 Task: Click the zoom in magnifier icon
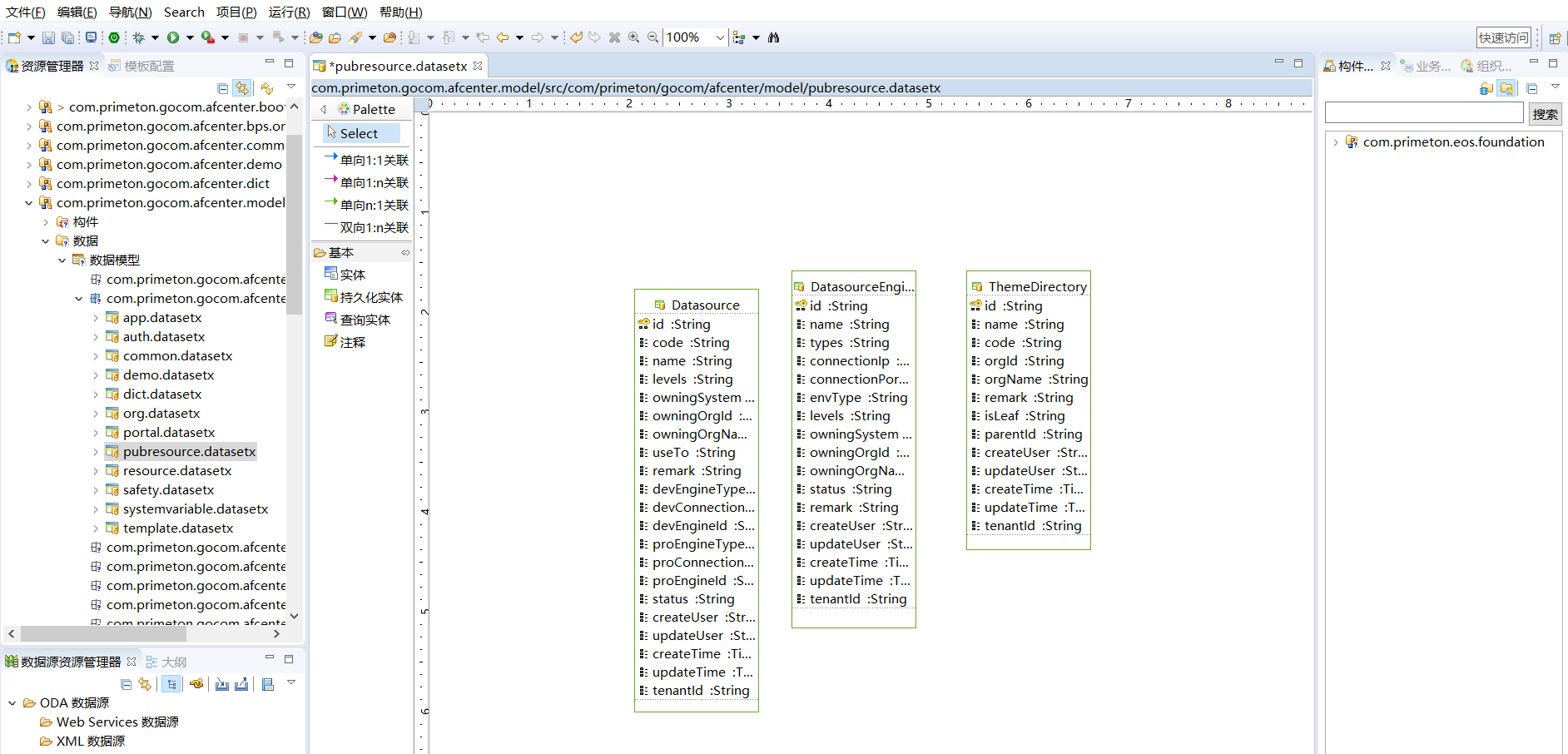coord(634,37)
